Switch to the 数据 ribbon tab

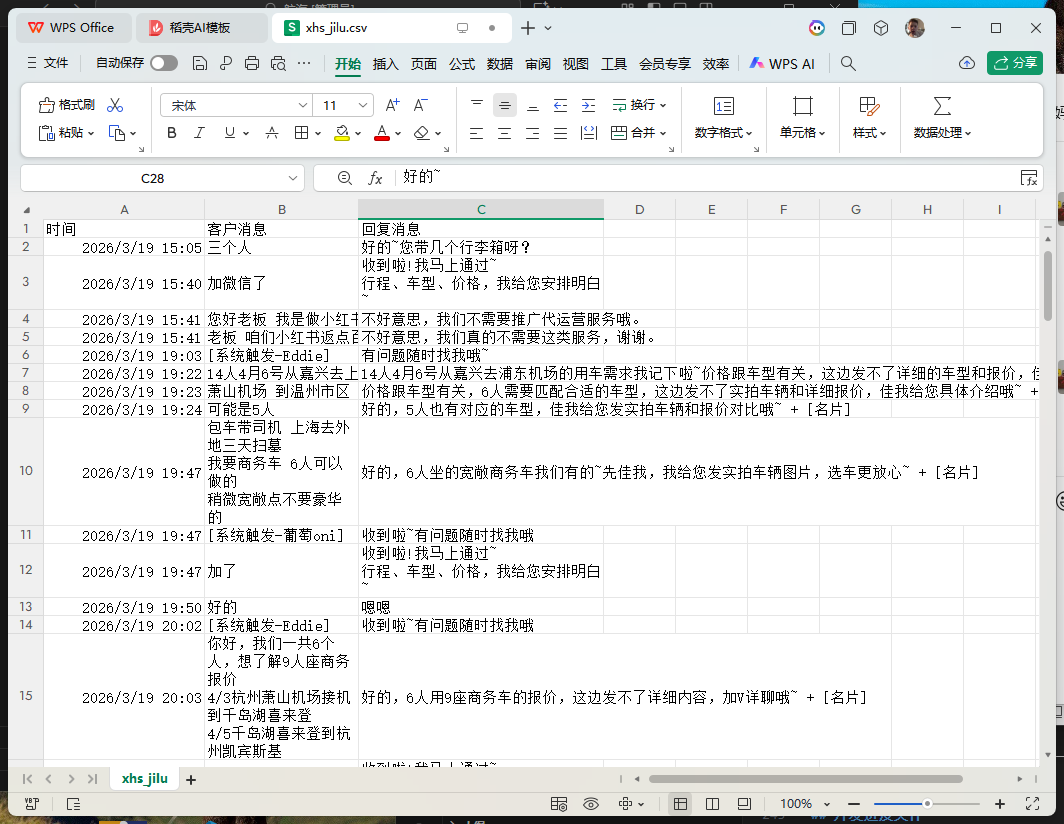500,63
